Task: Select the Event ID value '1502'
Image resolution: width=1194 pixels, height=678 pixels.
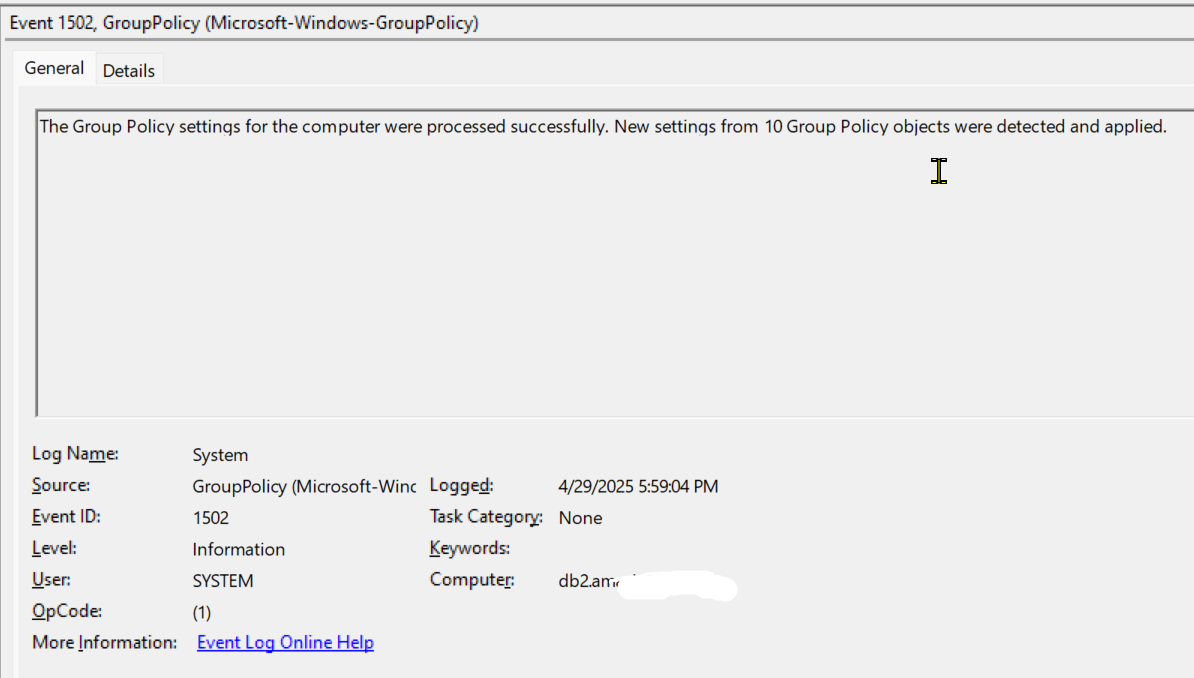Action: (211, 518)
